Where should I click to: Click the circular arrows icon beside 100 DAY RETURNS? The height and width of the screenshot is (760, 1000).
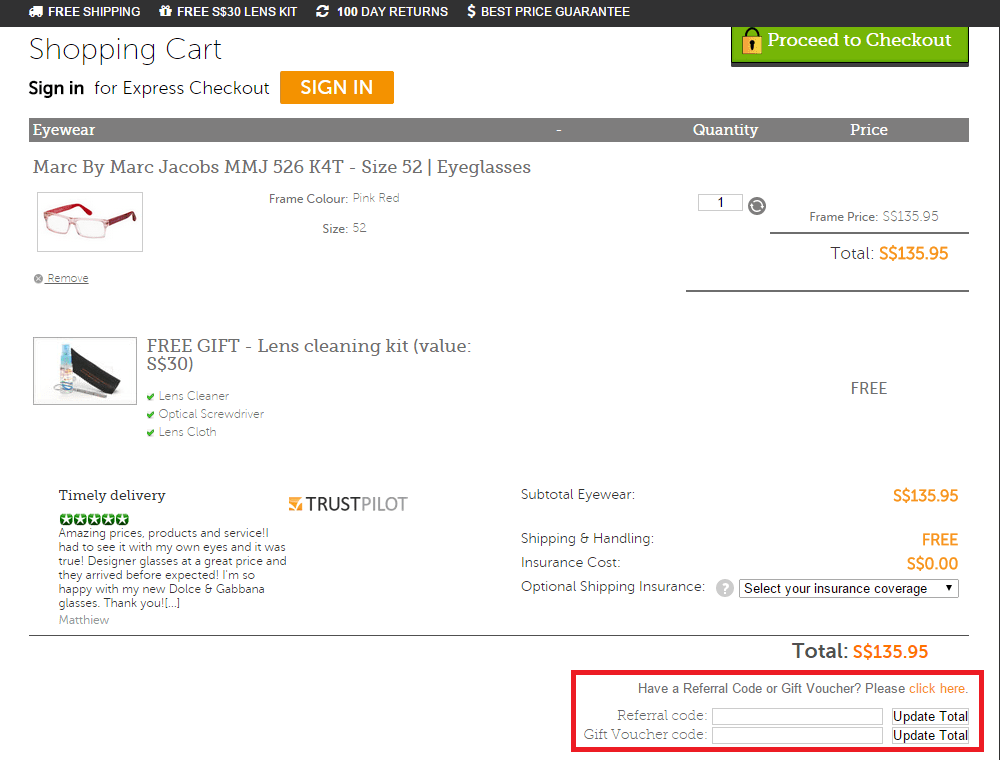pos(321,12)
